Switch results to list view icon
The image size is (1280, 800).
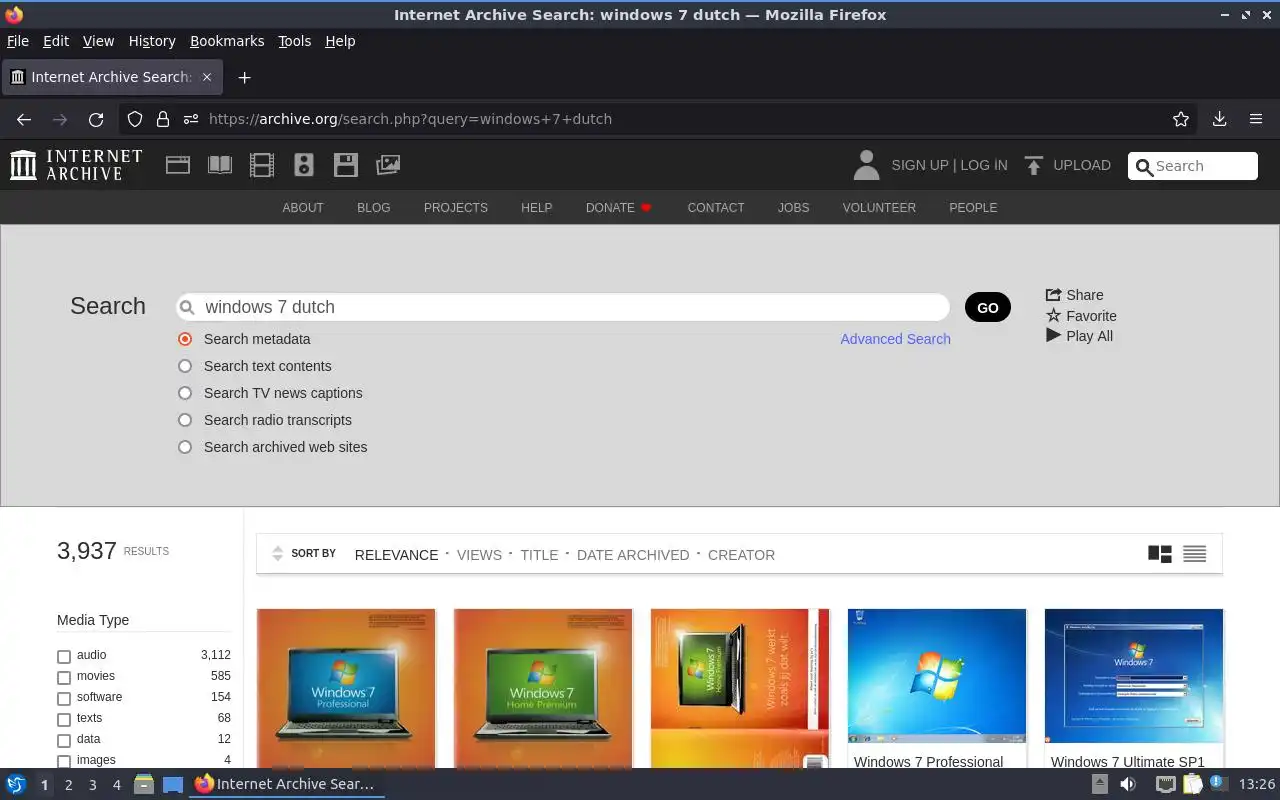(1194, 554)
